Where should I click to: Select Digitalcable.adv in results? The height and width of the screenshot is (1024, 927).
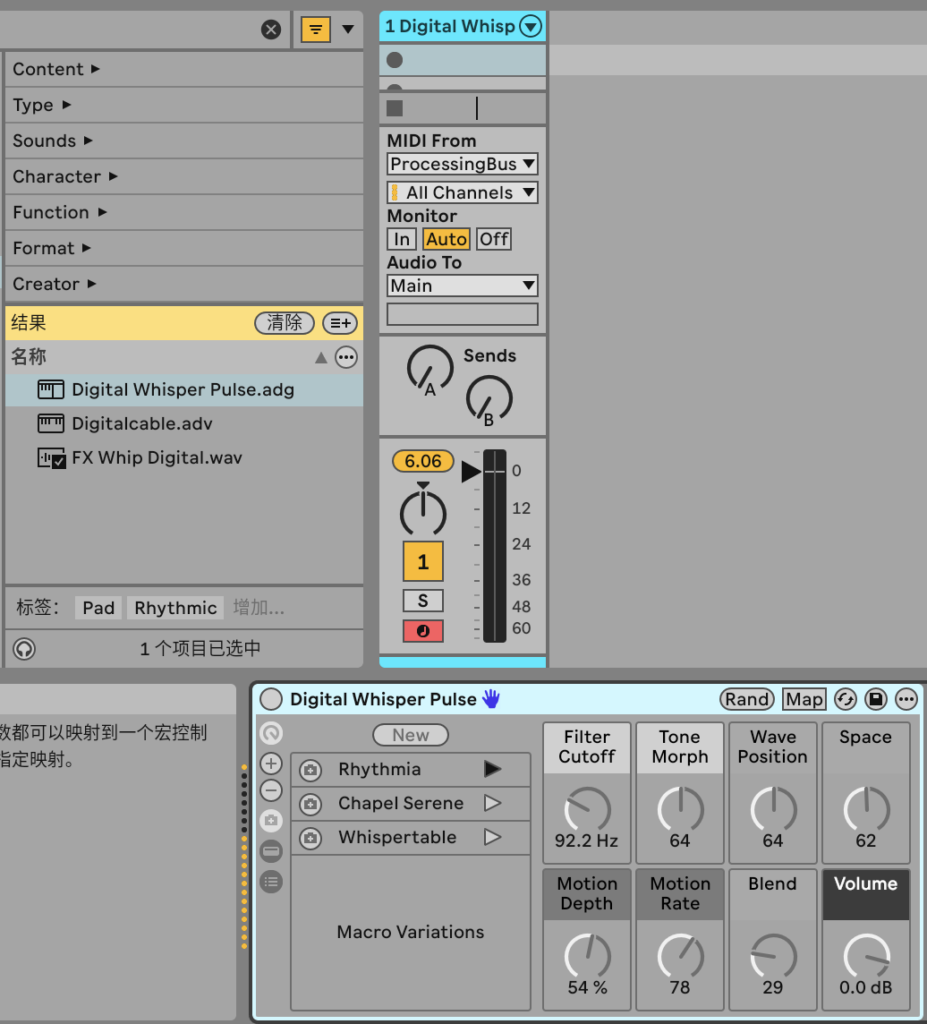(141, 424)
